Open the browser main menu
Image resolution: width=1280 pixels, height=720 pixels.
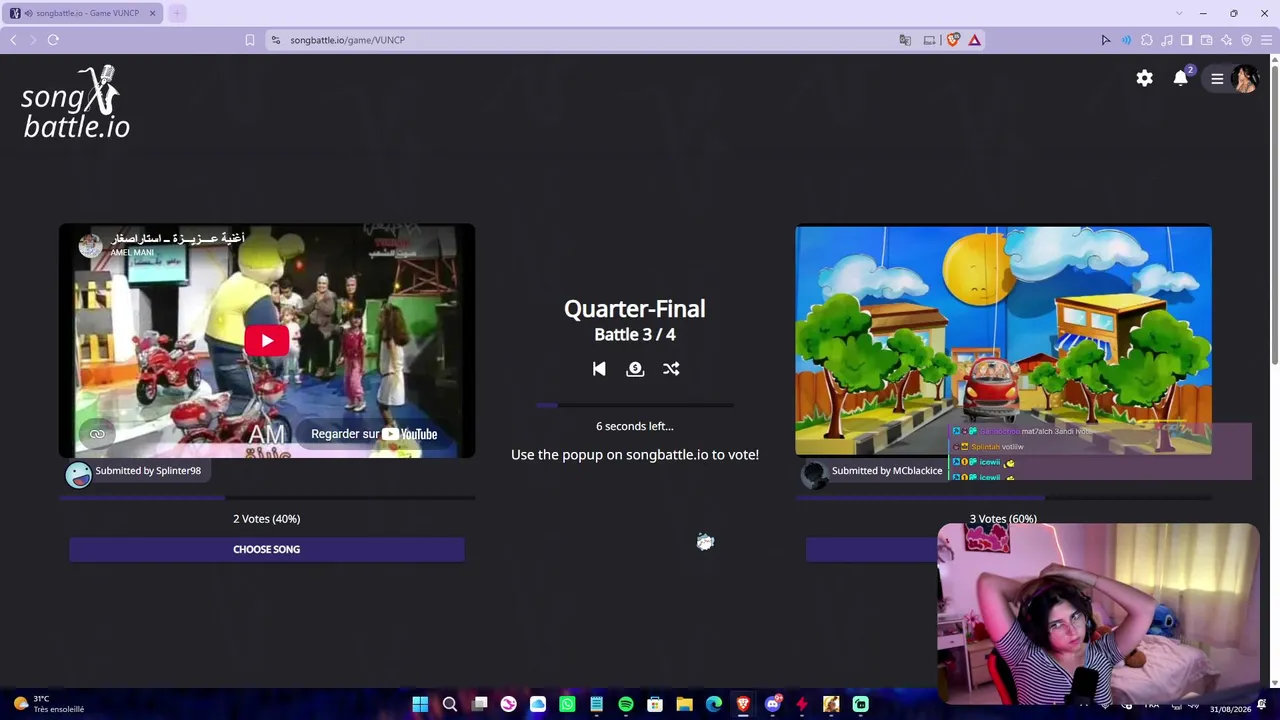[1266, 40]
